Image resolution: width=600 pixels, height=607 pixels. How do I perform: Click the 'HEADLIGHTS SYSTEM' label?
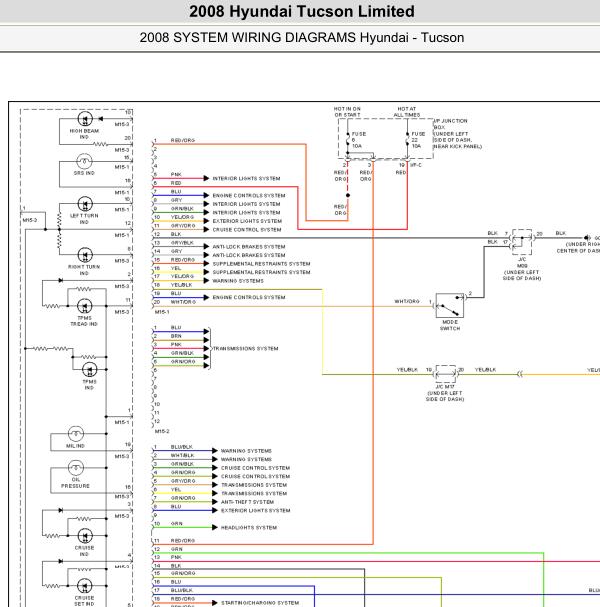click(249, 528)
